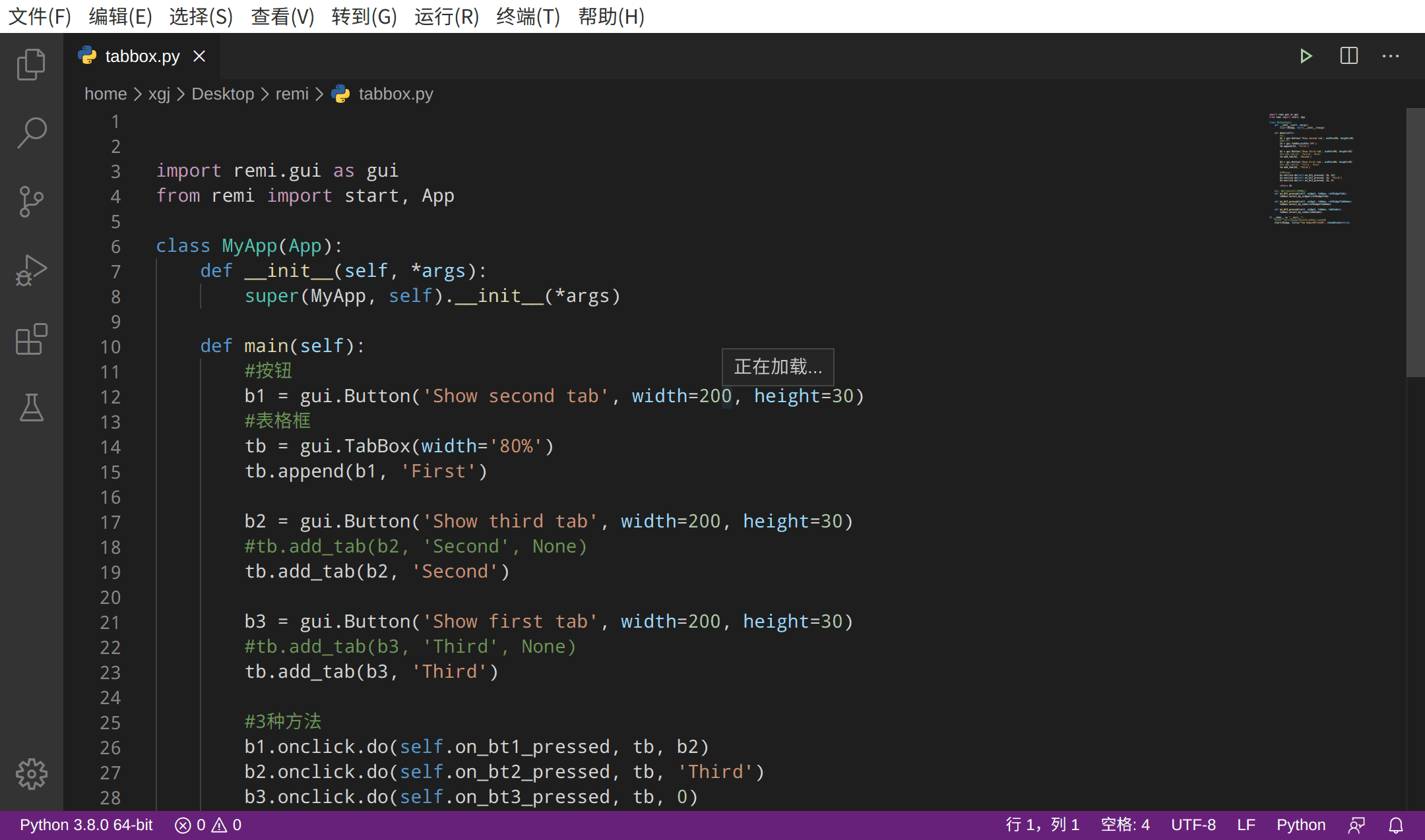
Task: Select the tabbox.py editor tab
Action: (141, 56)
